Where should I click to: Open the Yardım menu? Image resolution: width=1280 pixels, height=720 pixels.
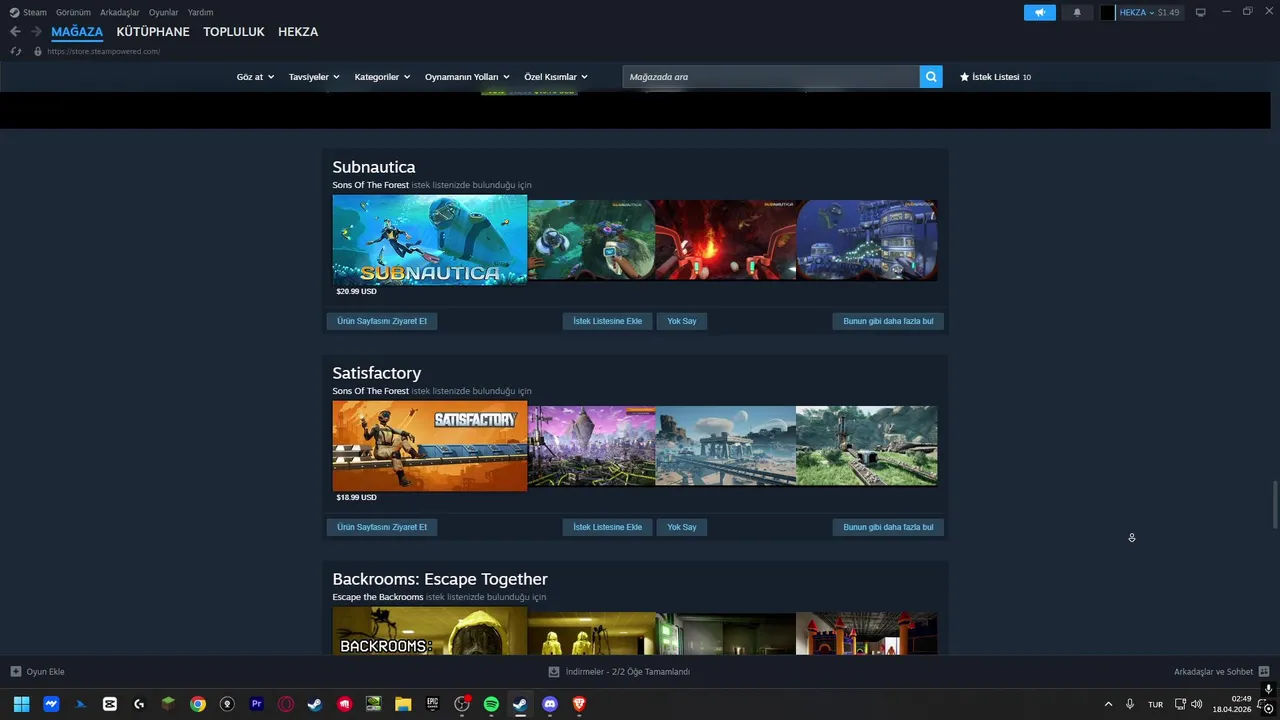[x=200, y=12]
